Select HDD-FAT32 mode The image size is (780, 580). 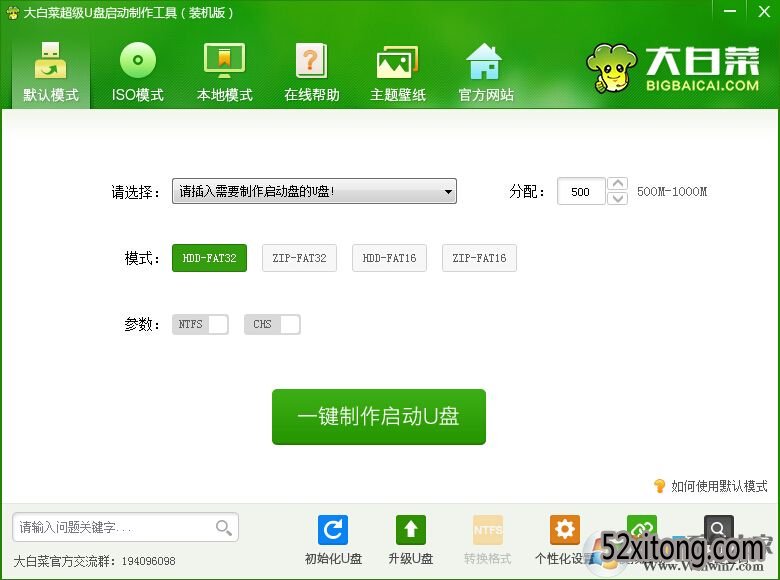point(209,258)
